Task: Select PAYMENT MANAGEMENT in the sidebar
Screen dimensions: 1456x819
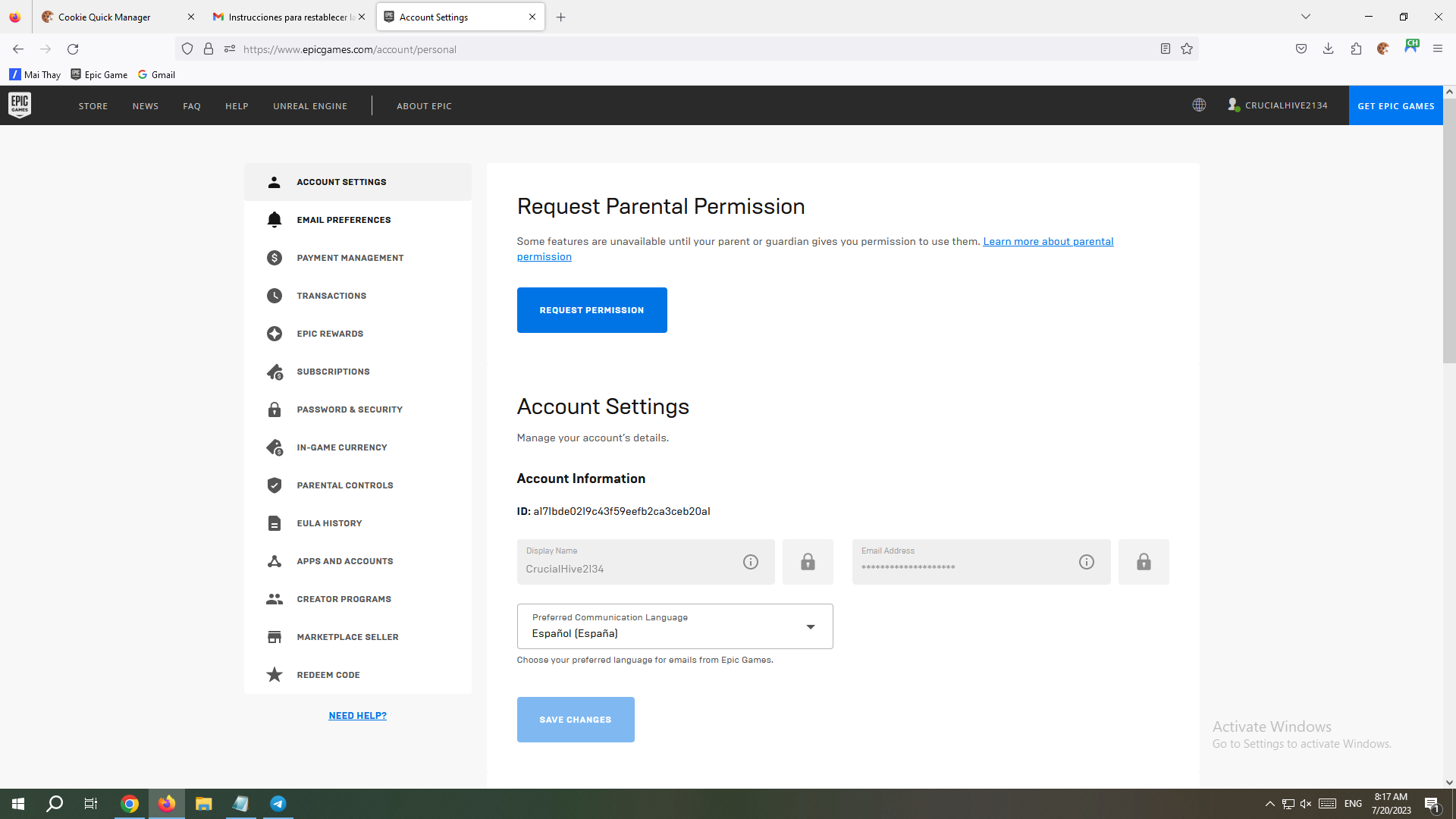Action: (358, 258)
